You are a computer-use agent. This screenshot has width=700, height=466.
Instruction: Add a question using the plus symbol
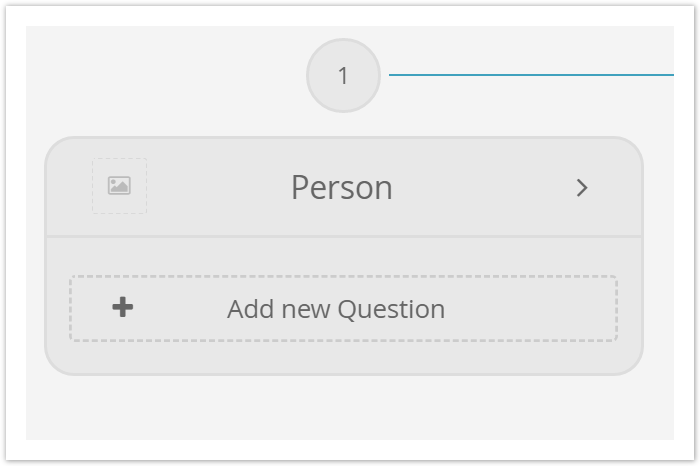point(123,307)
